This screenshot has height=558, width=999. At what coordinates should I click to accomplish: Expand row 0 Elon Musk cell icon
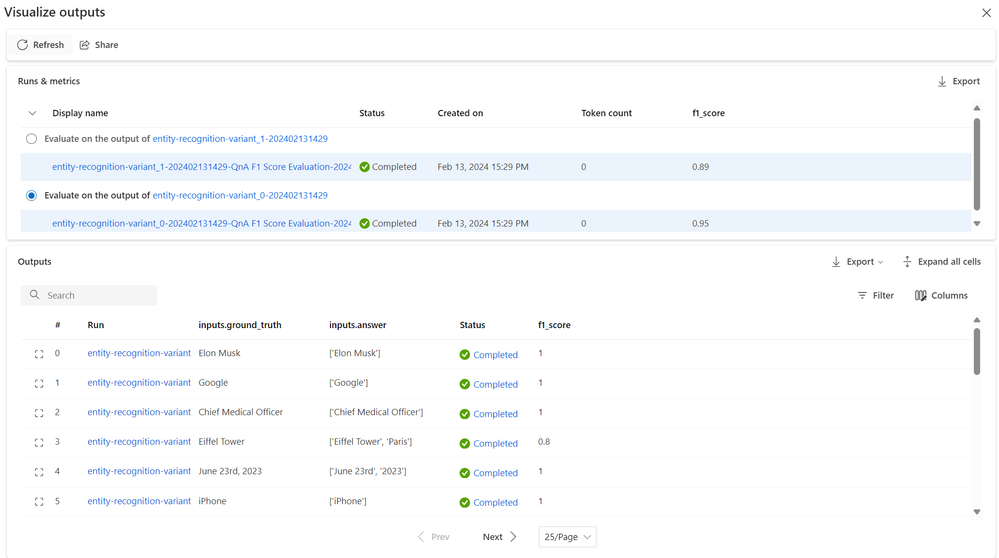pos(39,354)
